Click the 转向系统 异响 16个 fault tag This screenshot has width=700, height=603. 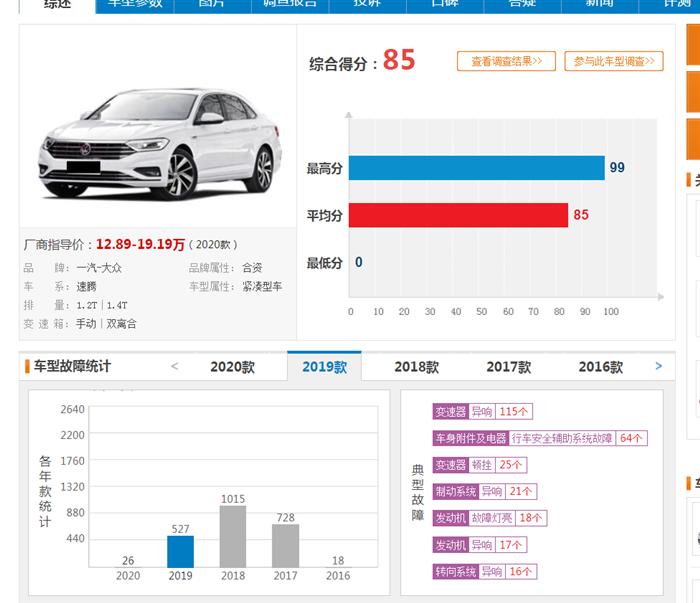[x=484, y=571]
